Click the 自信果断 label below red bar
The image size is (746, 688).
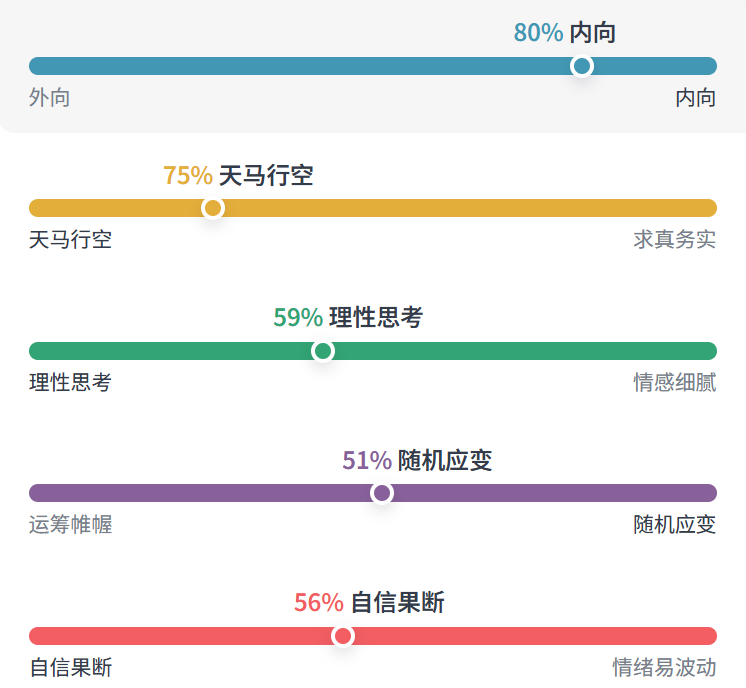(x=70, y=668)
